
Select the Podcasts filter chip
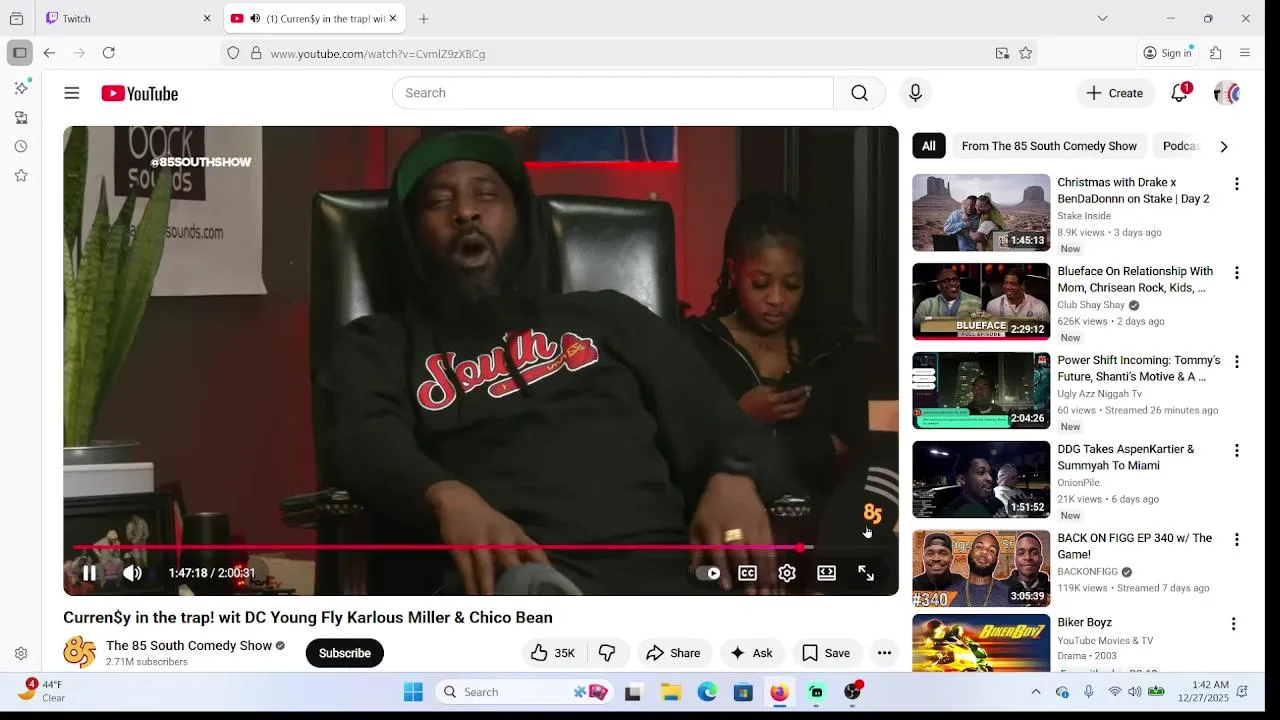click(1180, 146)
